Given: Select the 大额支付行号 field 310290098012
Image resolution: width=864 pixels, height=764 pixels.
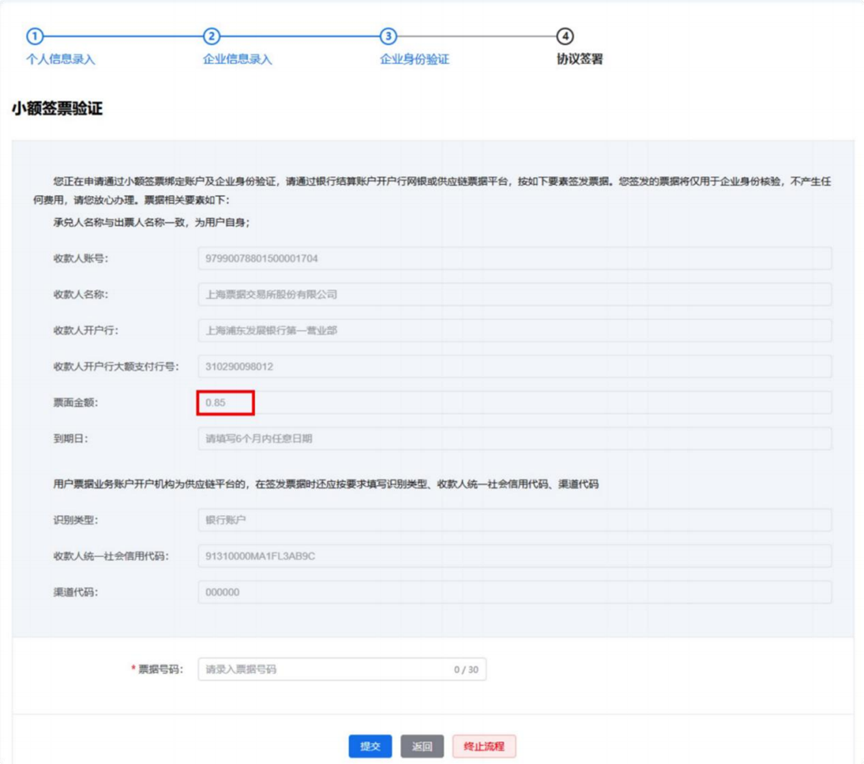Looking at the screenshot, I should [x=514, y=366].
